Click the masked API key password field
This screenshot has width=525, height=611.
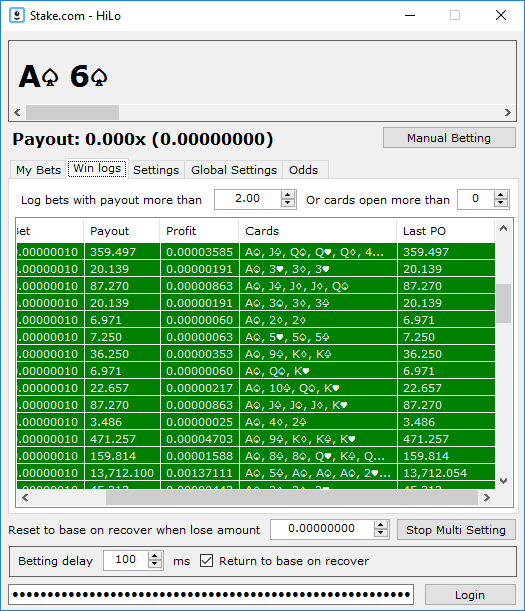pyautogui.click(x=211, y=595)
